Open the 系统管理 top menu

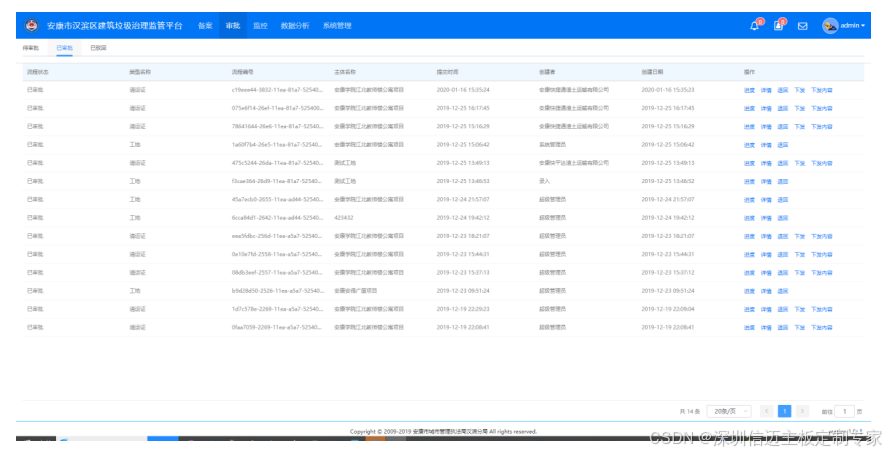click(337, 26)
